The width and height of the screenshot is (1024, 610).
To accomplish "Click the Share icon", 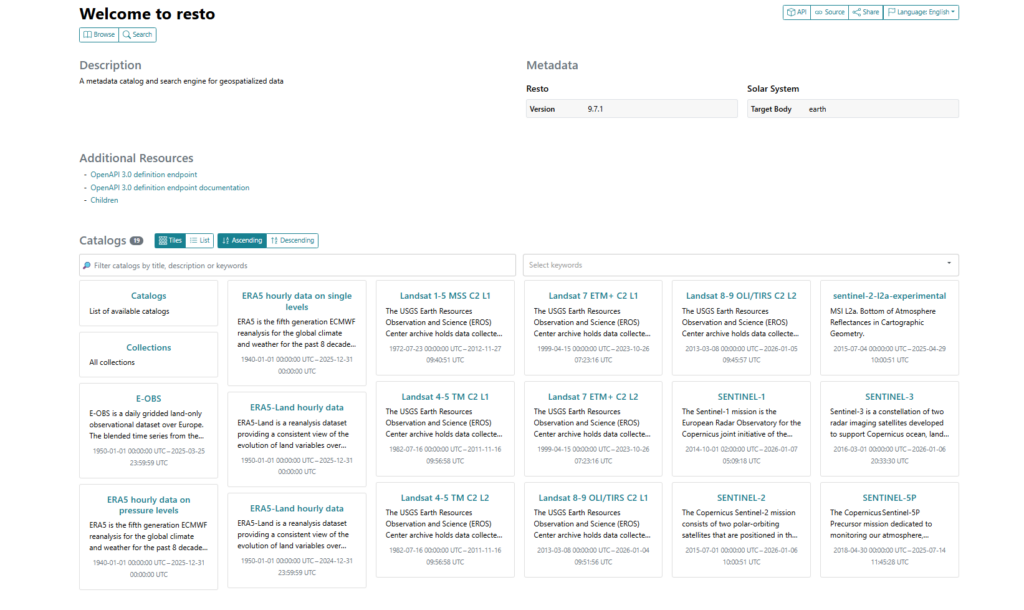I will (x=857, y=12).
